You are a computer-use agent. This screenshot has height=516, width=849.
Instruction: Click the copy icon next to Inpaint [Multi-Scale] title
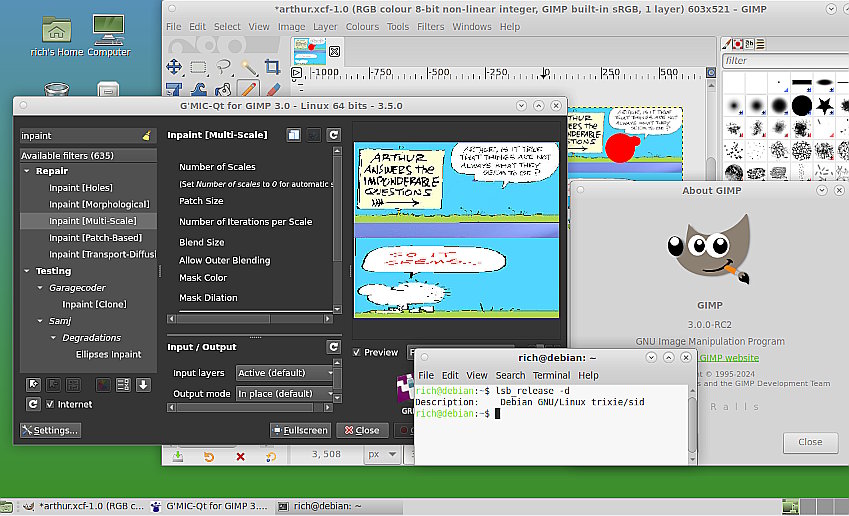pyautogui.click(x=293, y=135)
